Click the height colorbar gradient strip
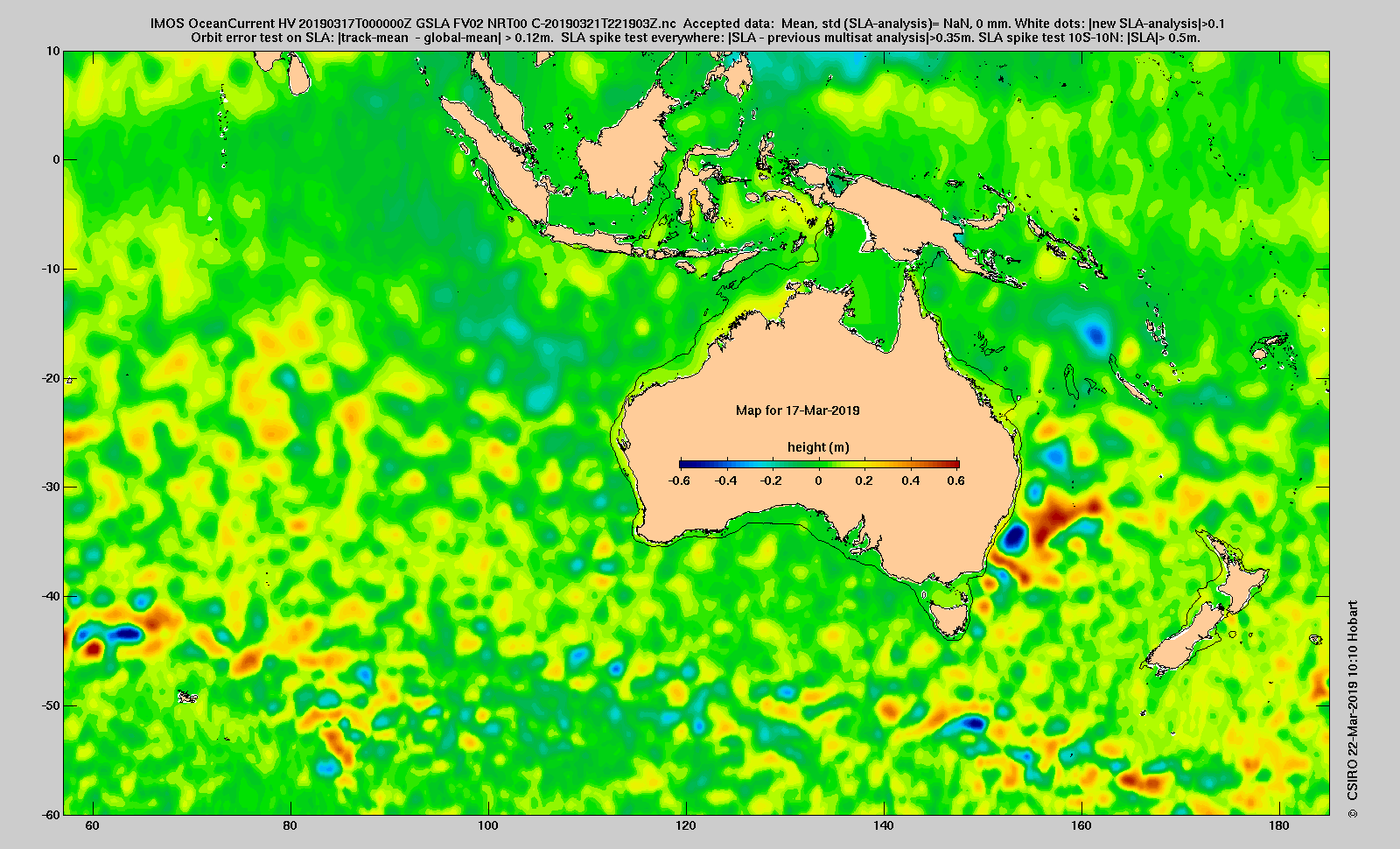1400x849 pixels. [819, 464]
